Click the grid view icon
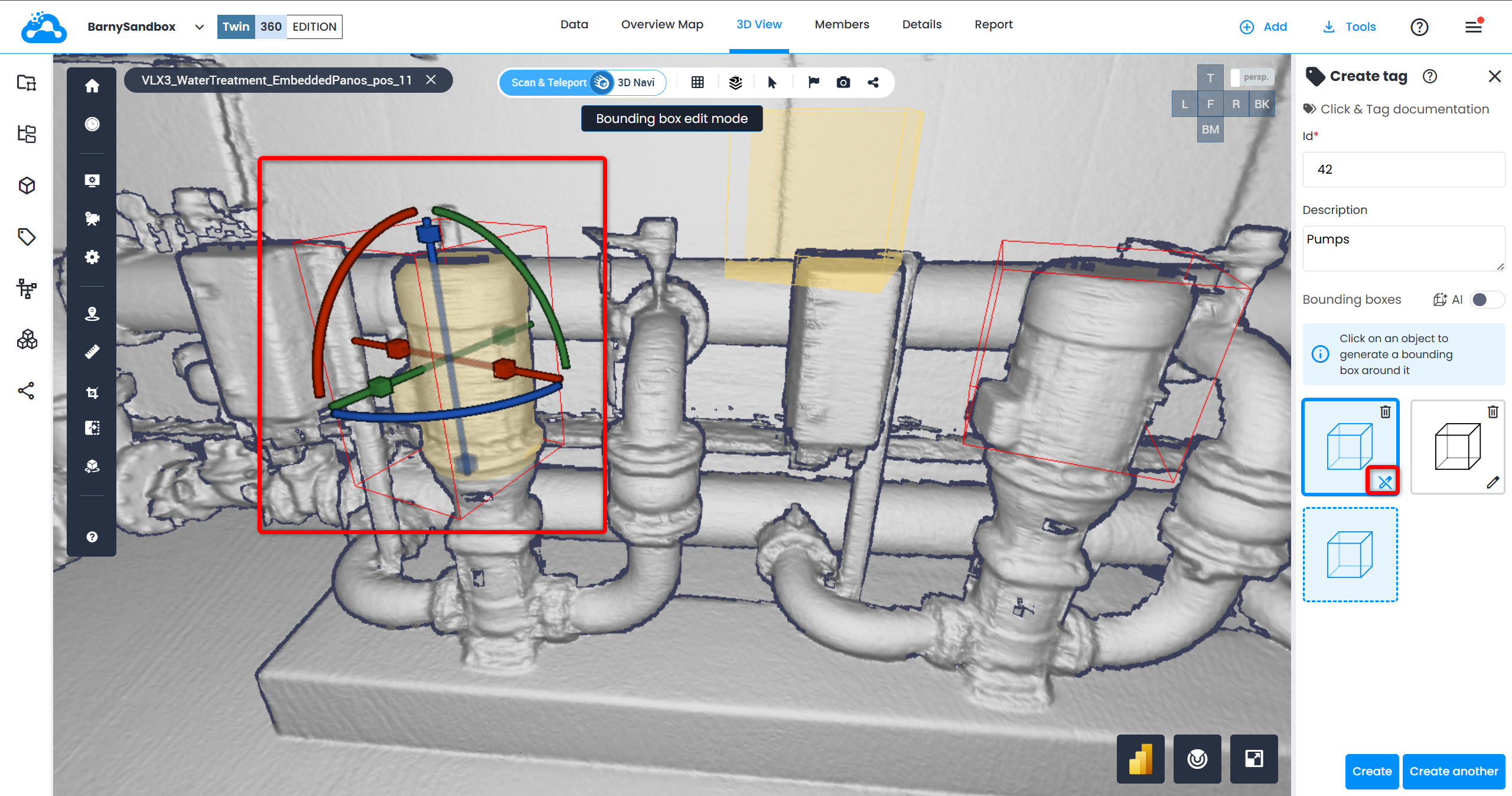1512x796 pixels. click(698, 83)
